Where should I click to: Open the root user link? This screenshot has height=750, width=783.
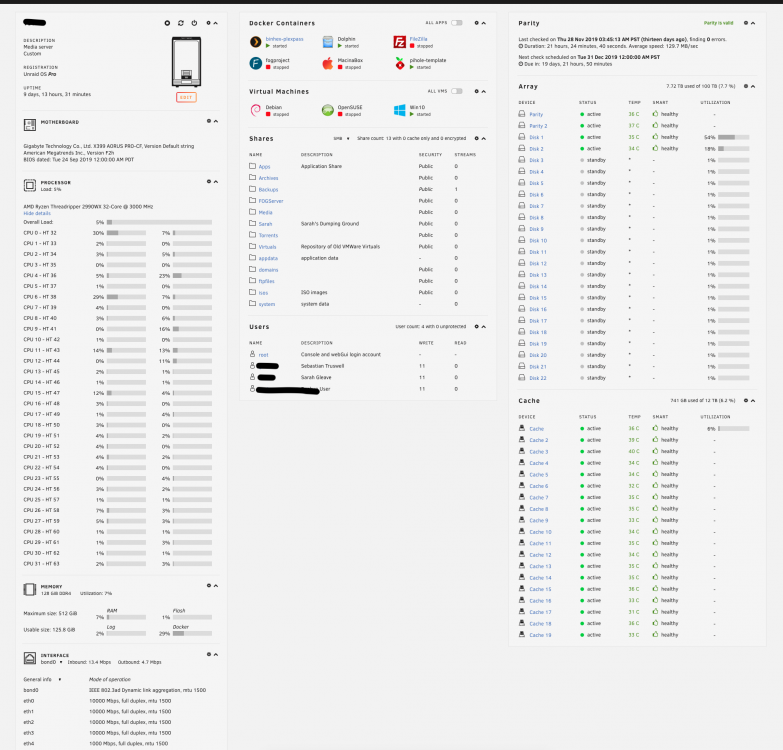[263, 355]
